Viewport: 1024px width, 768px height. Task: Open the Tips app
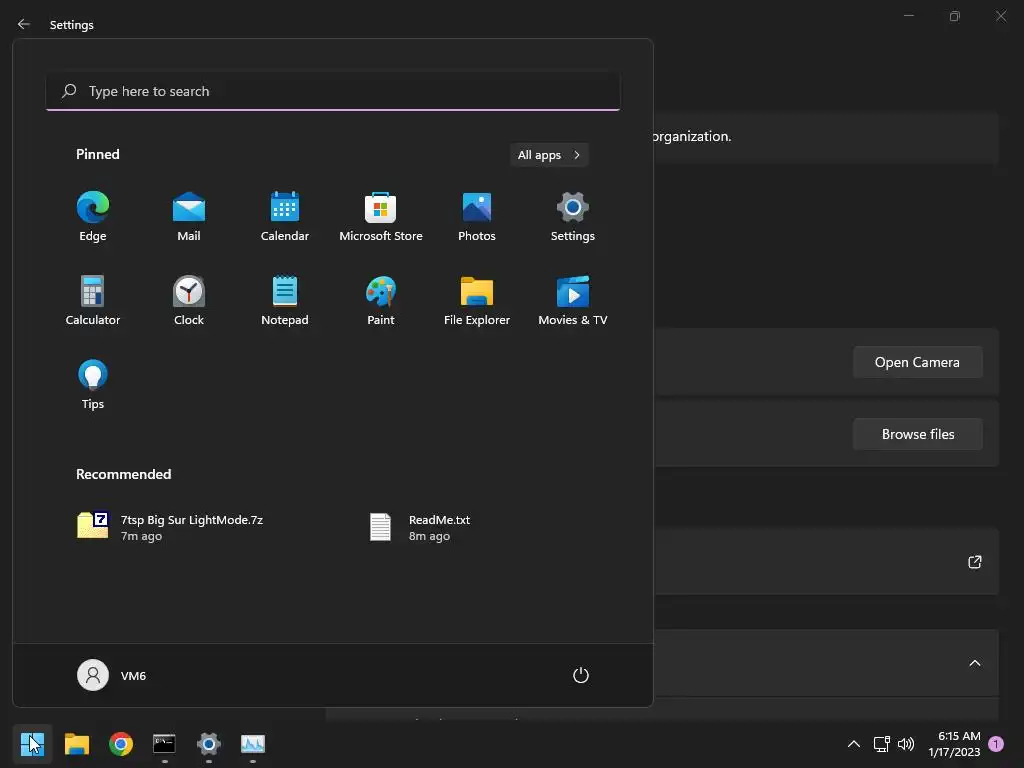[x=93, y=384]
